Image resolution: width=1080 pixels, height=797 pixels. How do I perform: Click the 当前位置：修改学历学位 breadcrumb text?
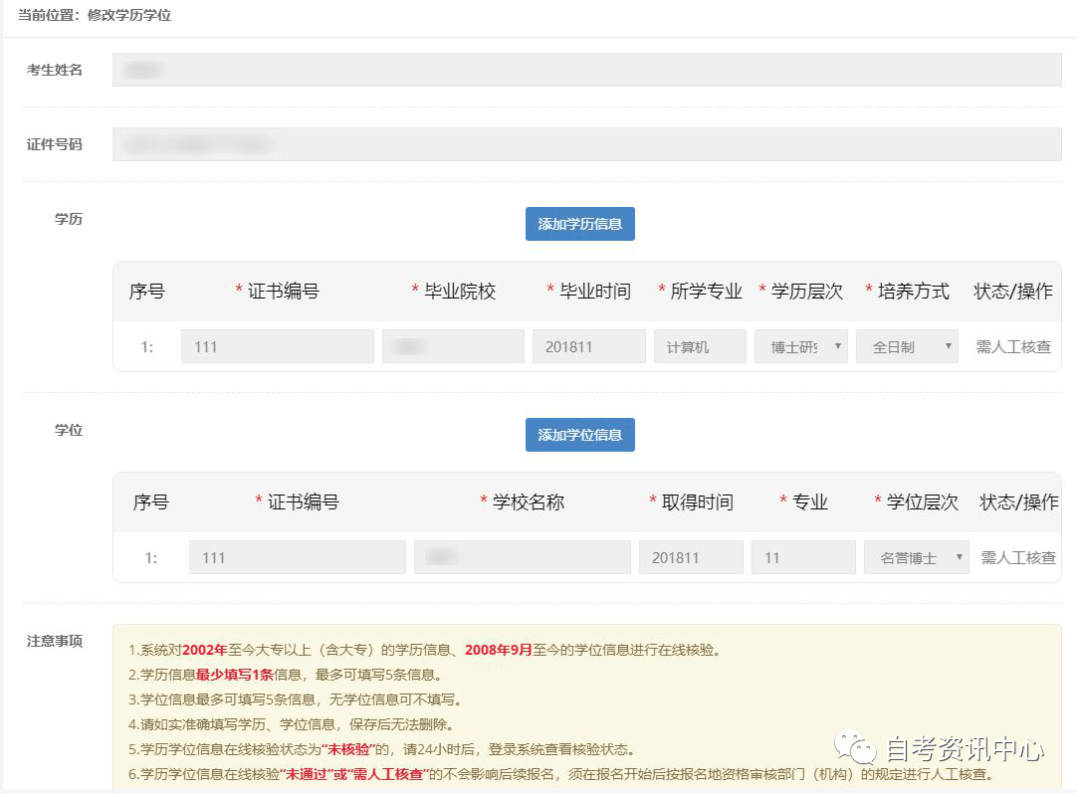pos(94,15)
